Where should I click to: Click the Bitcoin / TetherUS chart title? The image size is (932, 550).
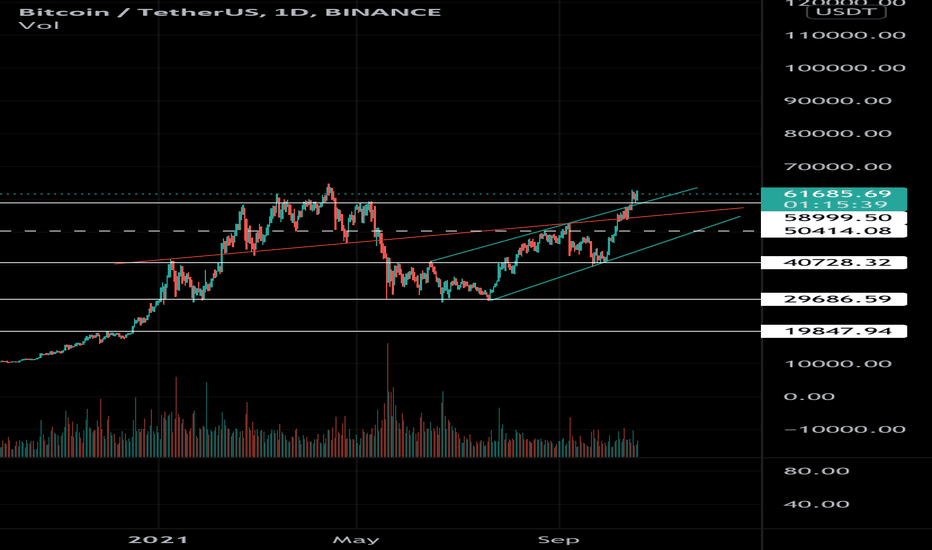pyautogui.click(x=230, y=12)
